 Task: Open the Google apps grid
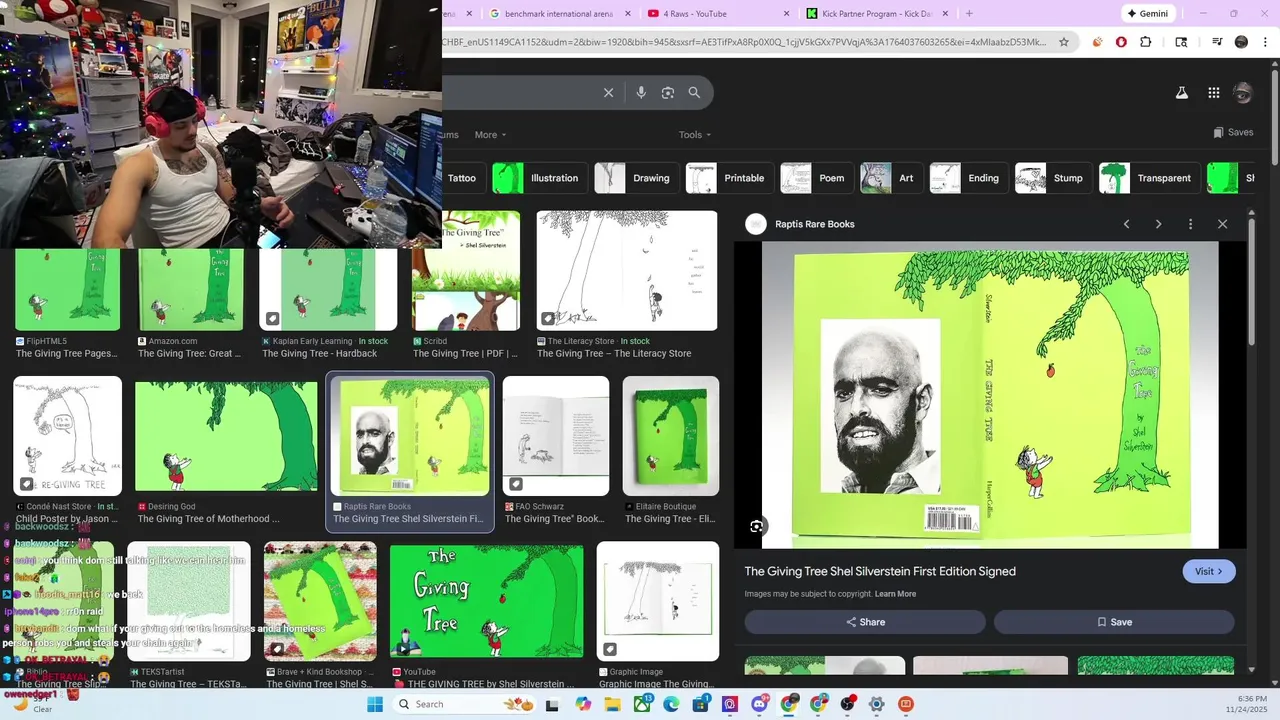pyautogui.click(x=1214, y=93)
